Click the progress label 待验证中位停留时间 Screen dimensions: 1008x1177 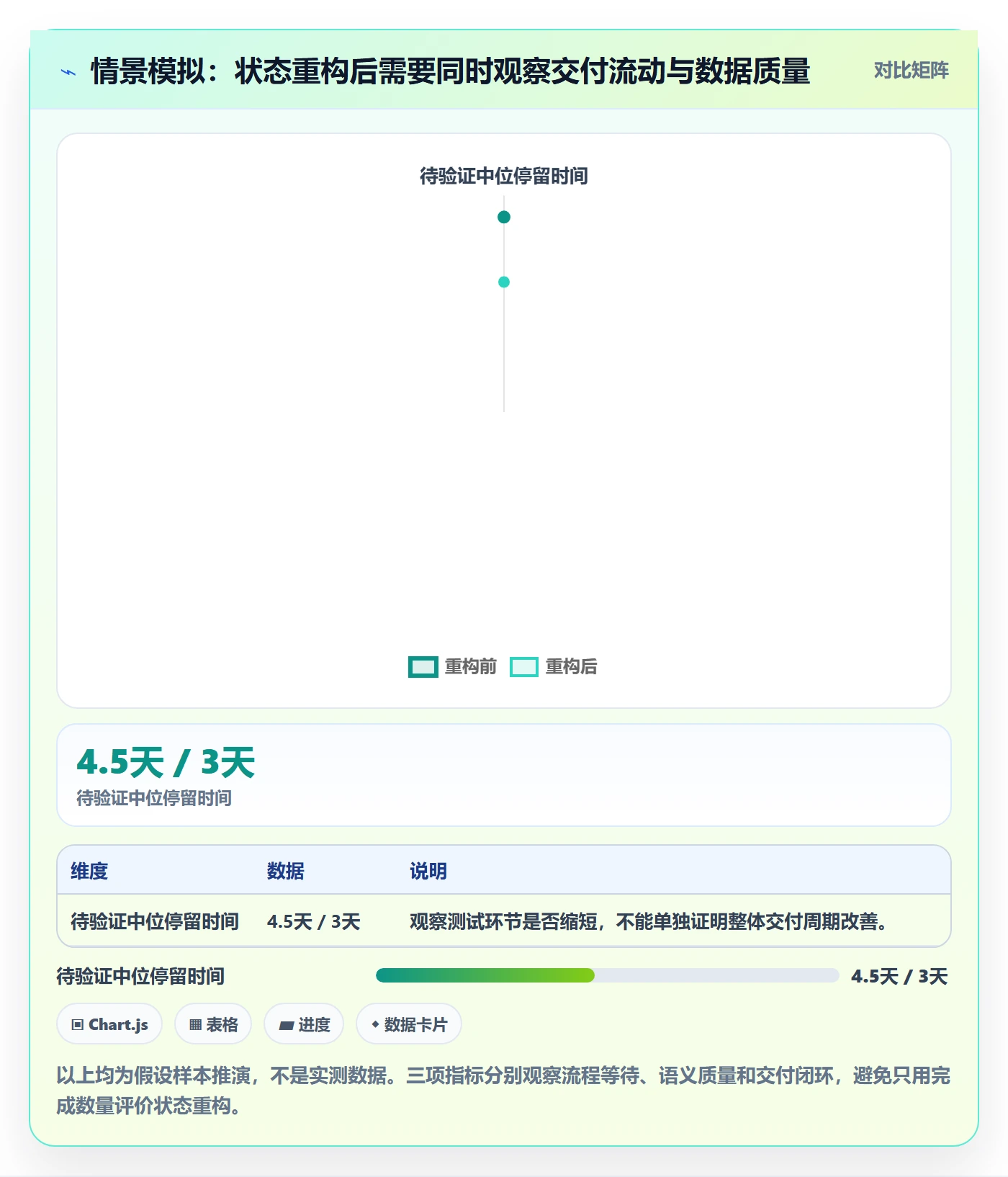point(140,976)
